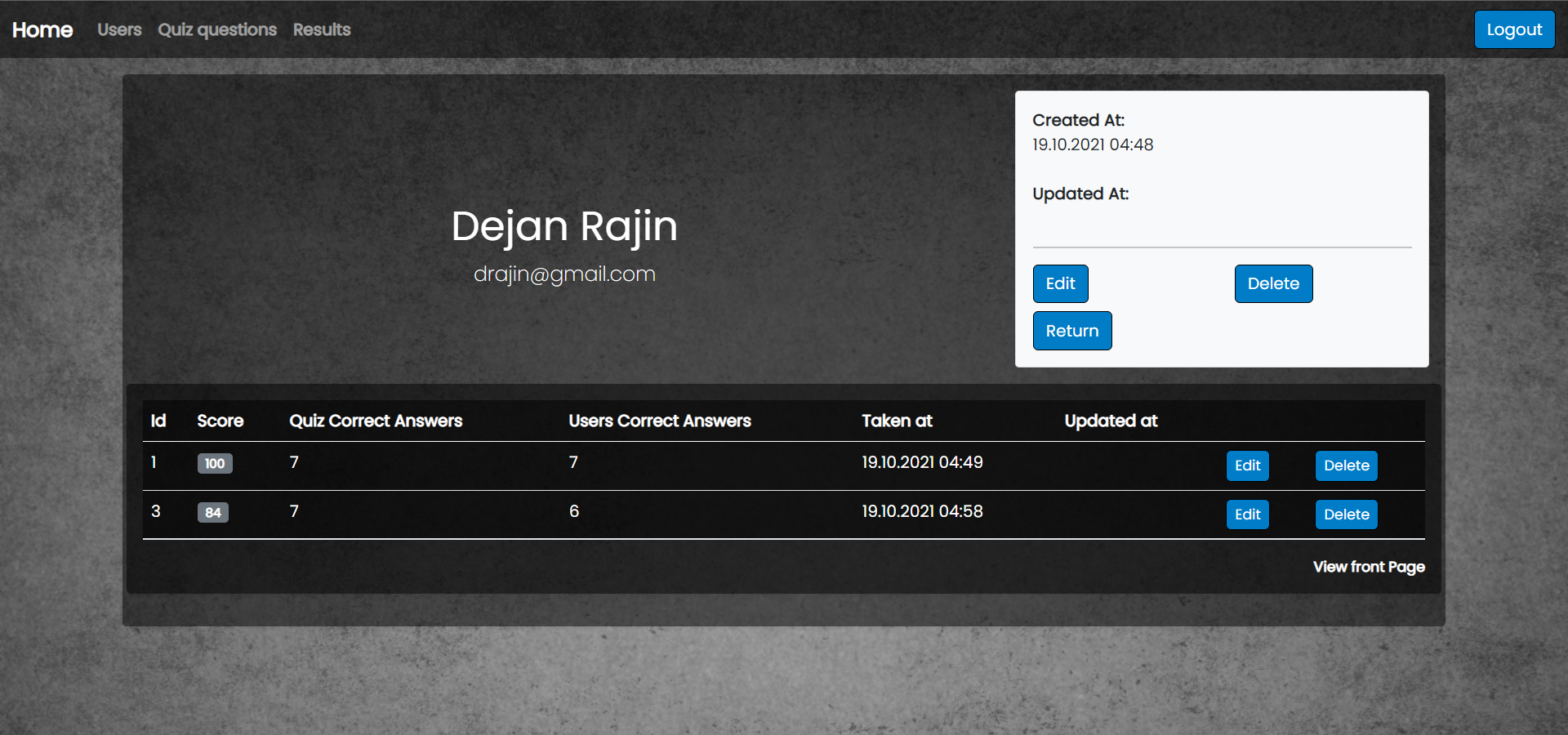Select the Dejan Rajin heading
The image size is (1568, 735).
coord(564,226)
